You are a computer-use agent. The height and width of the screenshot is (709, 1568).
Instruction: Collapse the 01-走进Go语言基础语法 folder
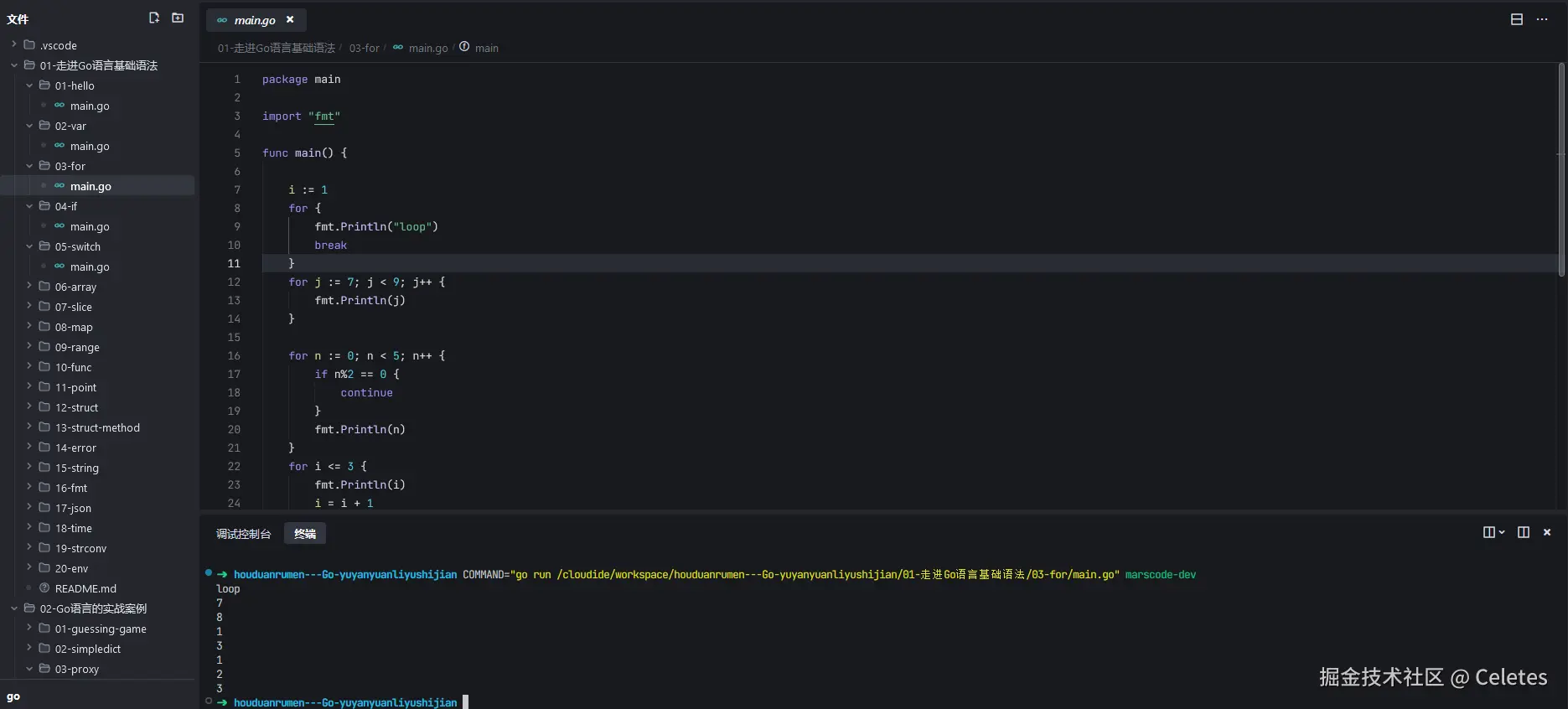[14, 65]
